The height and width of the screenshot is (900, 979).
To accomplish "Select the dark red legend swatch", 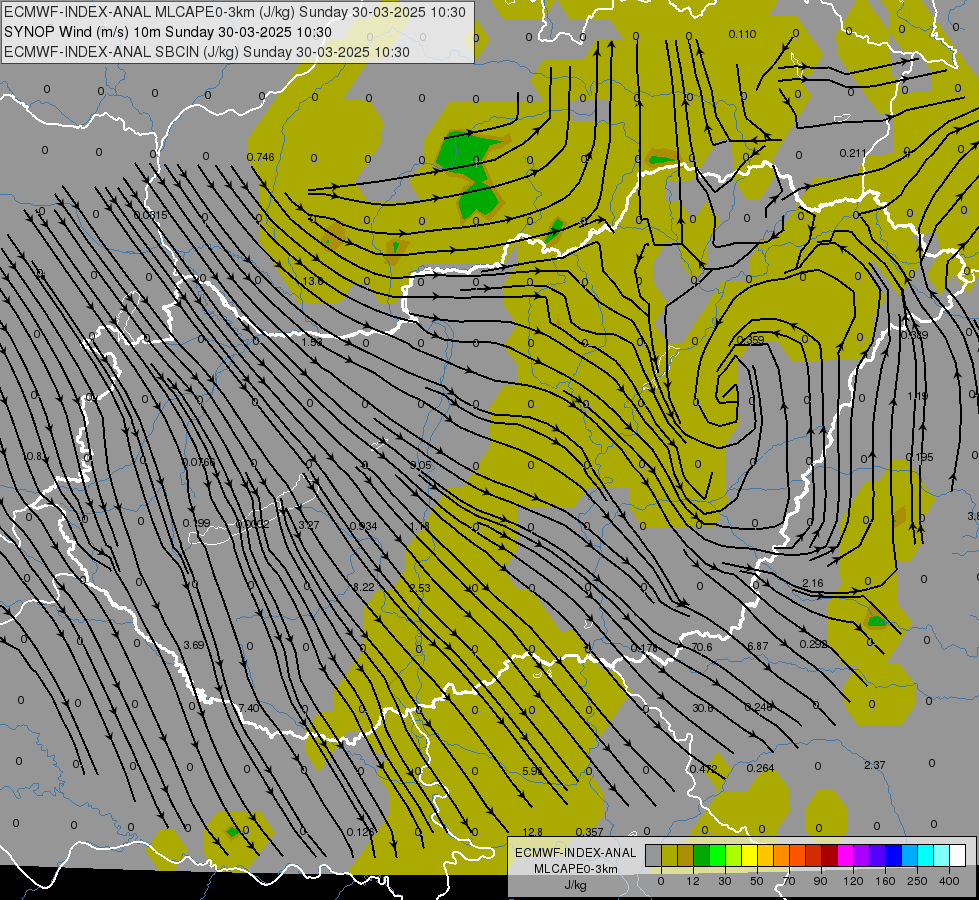I will click(830, 855).
